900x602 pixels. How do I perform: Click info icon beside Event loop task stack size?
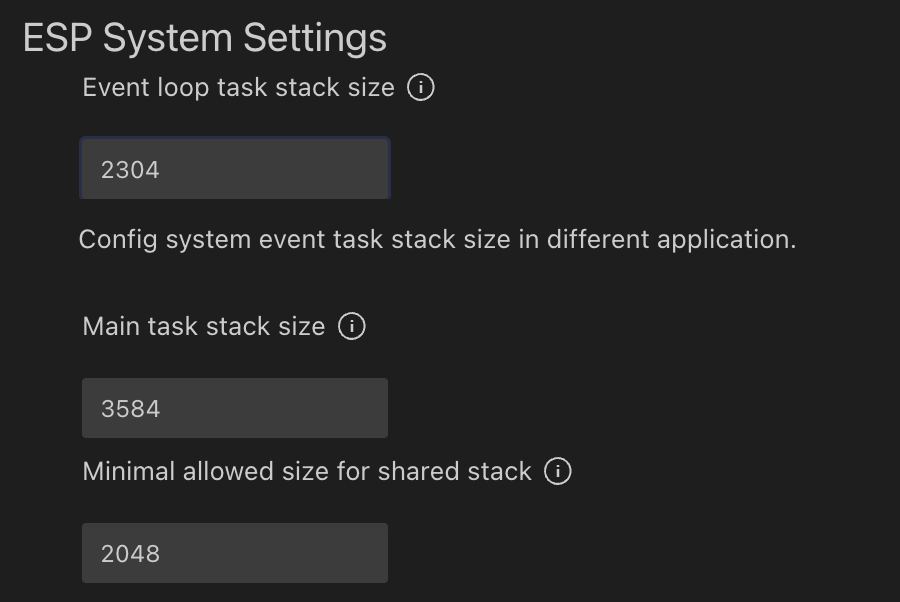pyautogui.click(x=421, y=88)
